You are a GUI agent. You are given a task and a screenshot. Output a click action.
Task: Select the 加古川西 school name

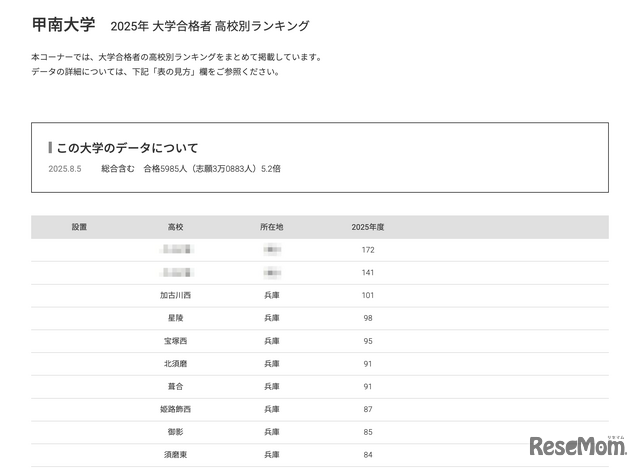click(x=176, y=295)
